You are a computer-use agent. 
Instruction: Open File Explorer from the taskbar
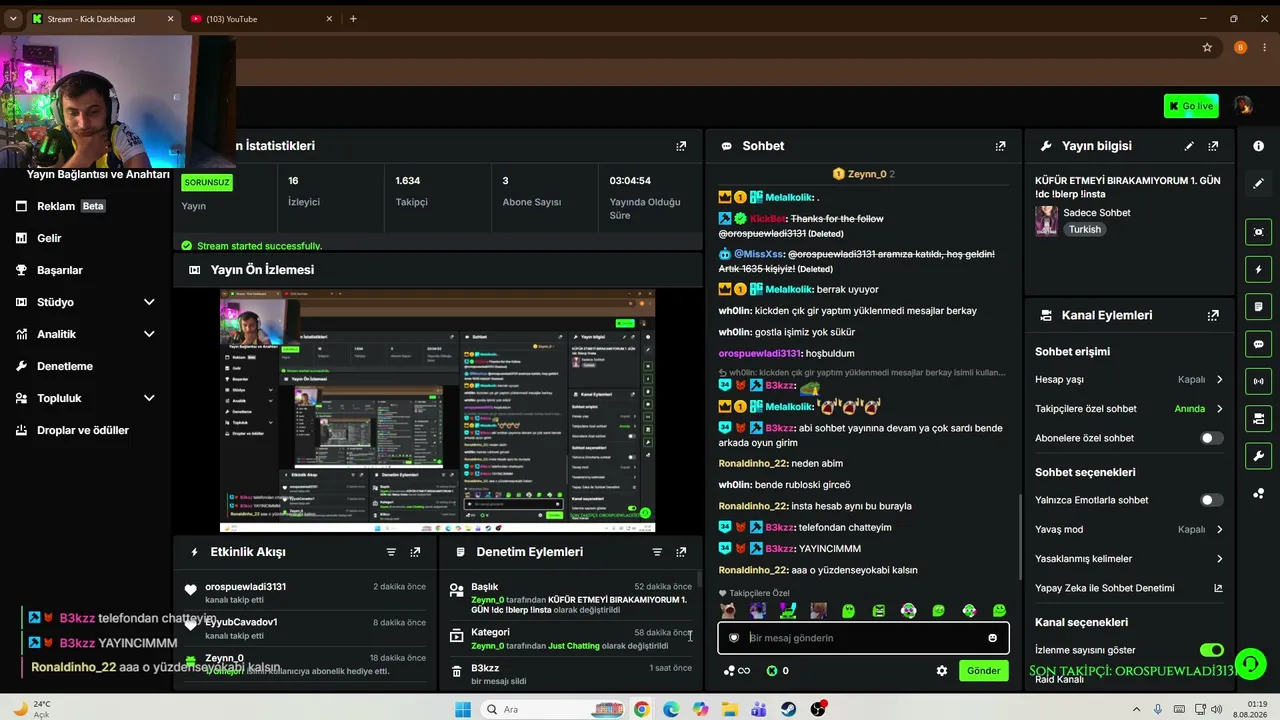(x=730, y=709)
